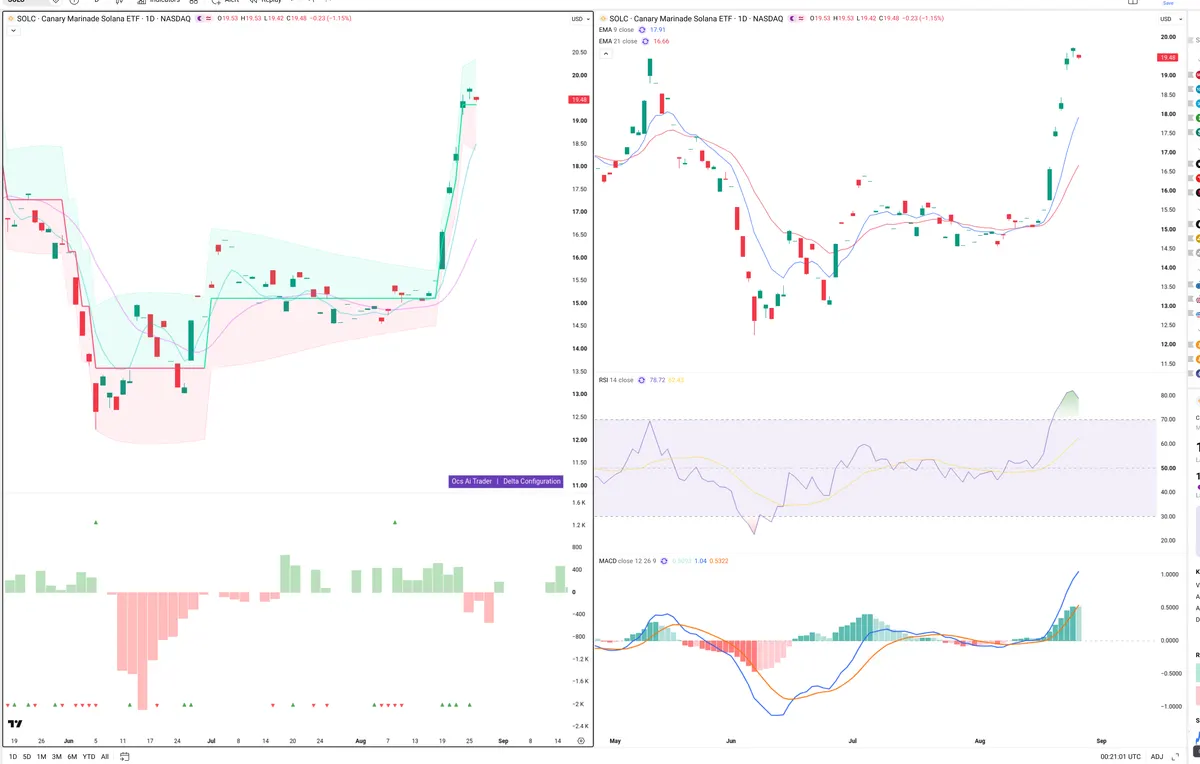Open left chart time axis settings gear
Screen dimensions: 1200x764
click(x=580, y=741)
